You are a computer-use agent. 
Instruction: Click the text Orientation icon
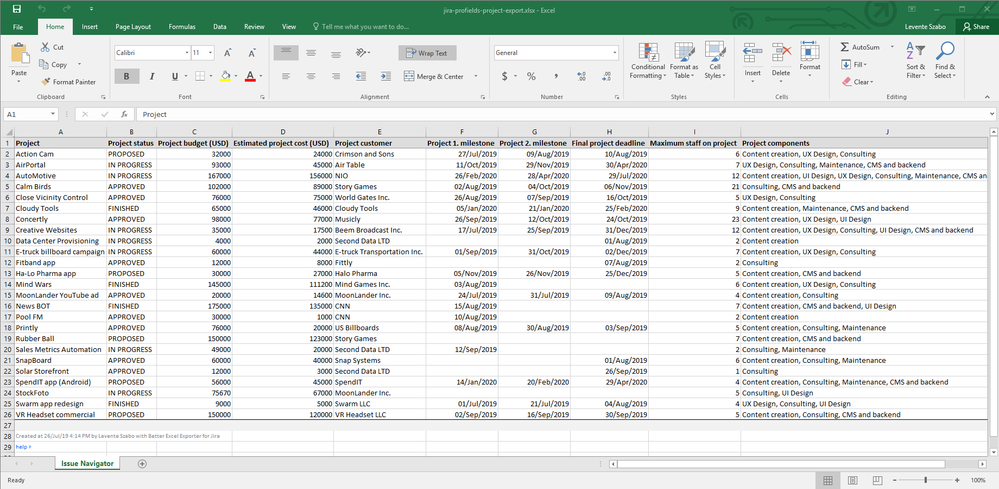[361, 53]
